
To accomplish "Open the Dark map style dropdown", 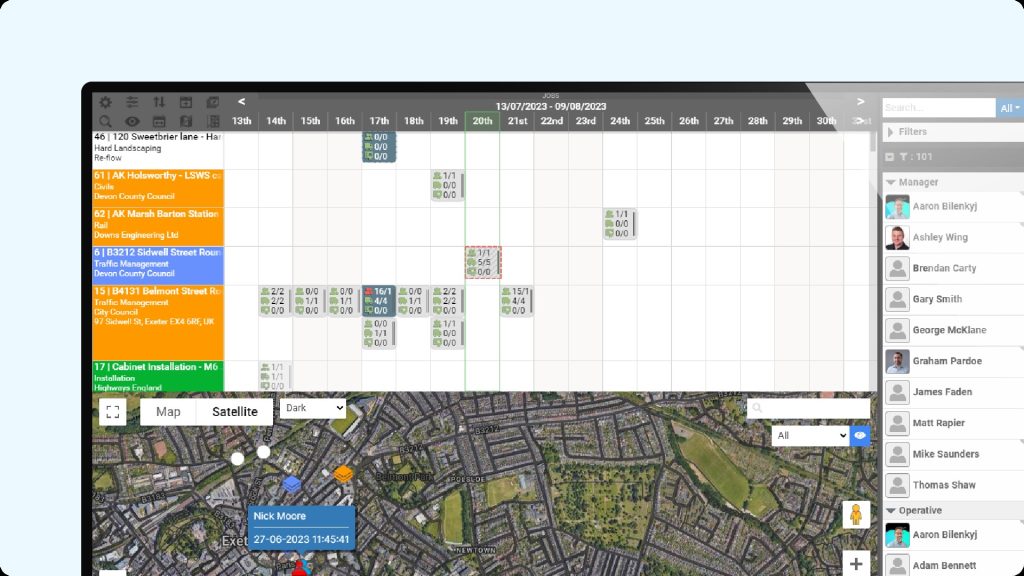I will pyautogui.click(x=312, y=408).
